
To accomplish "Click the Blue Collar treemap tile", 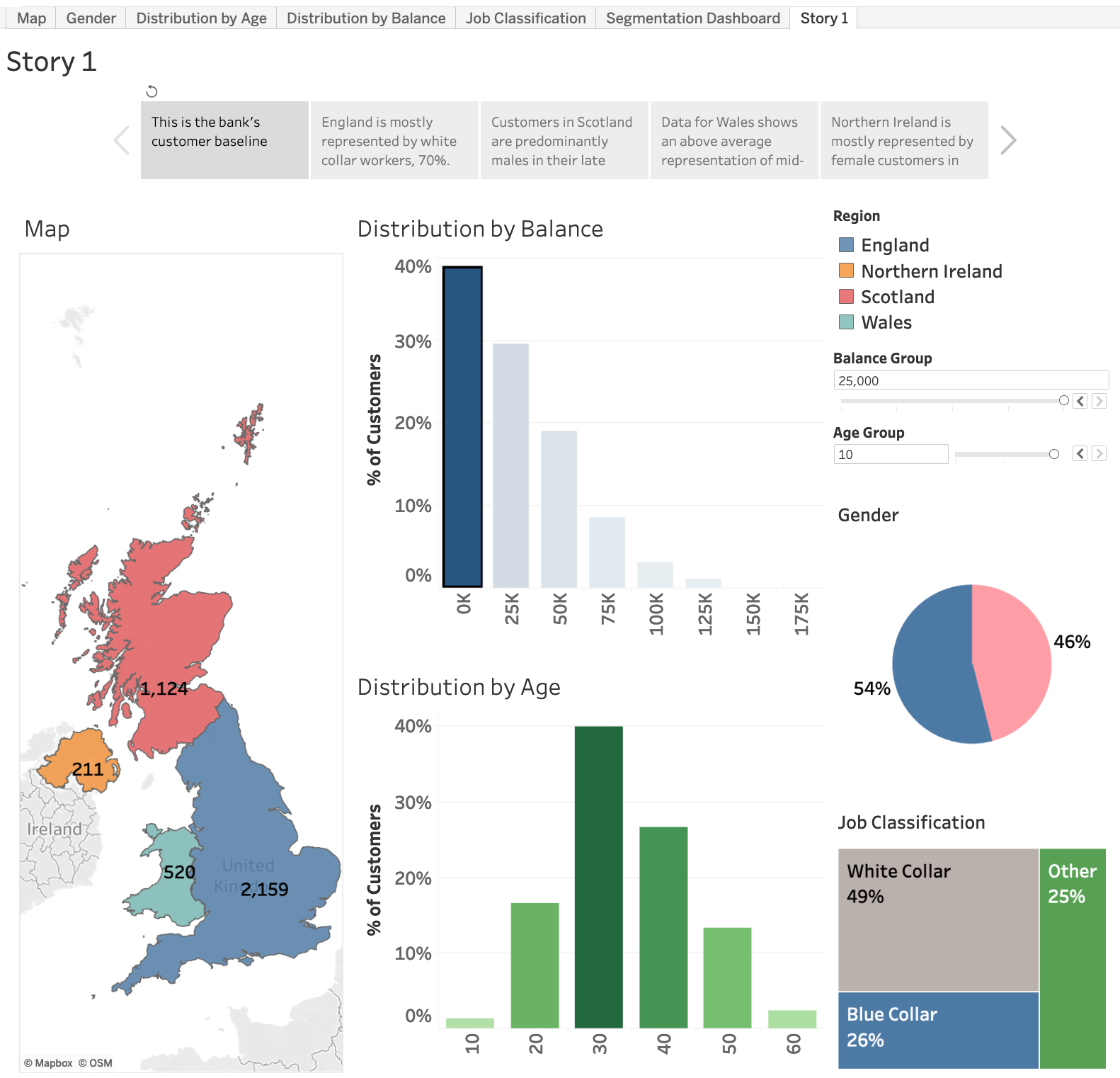I will (x=938, y=1029).
